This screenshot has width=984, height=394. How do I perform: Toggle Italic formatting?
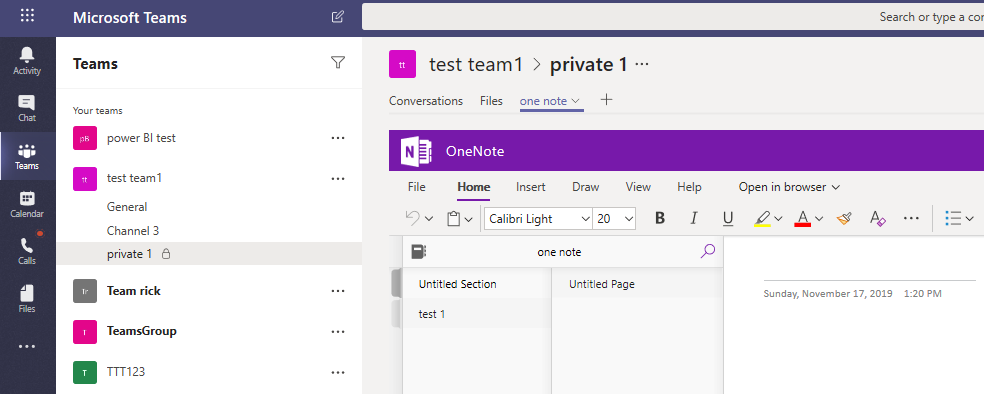[x=693, y=218]
